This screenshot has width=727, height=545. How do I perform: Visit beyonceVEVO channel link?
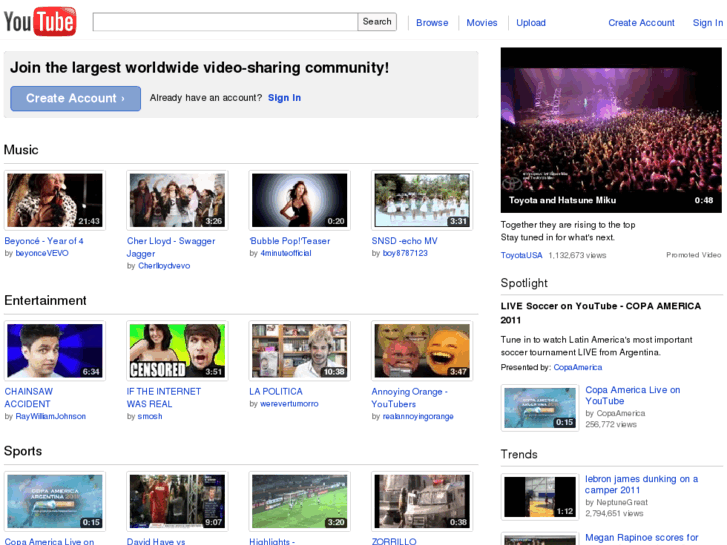coord(42,253)
